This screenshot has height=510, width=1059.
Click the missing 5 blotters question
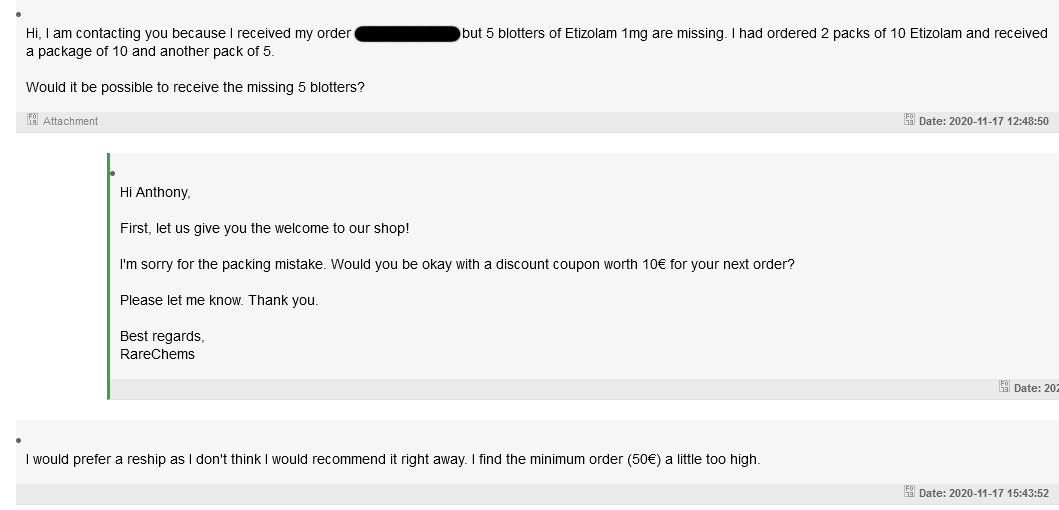click(x=195, y=87)
